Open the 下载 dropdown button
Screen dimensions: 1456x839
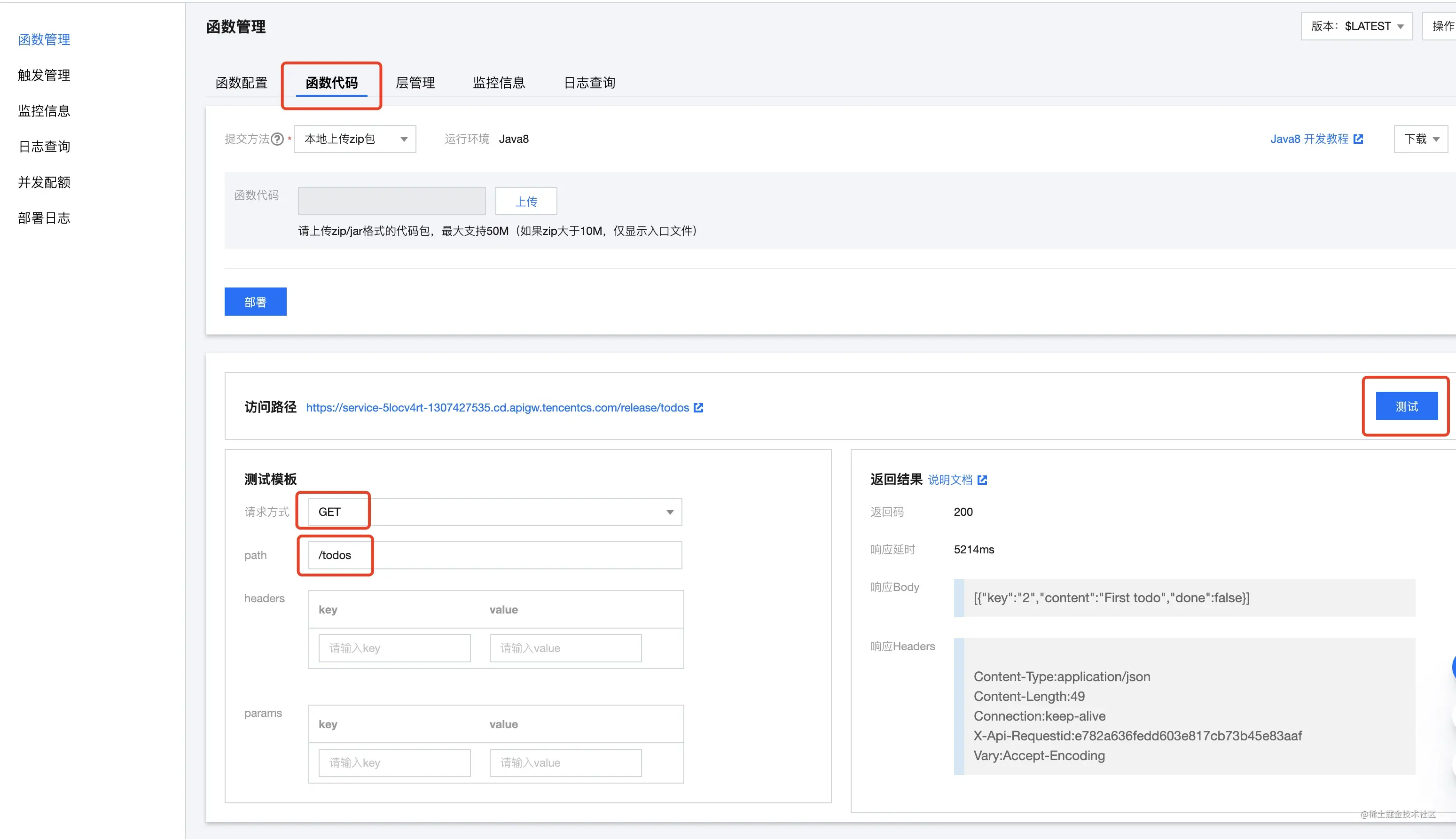tap(1421, 139)
